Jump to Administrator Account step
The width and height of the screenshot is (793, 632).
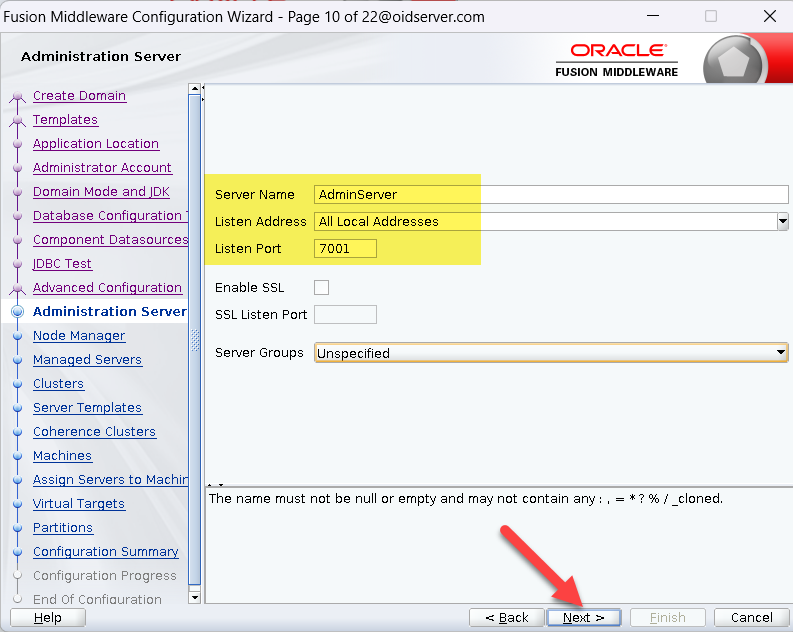tap(102, 167)
